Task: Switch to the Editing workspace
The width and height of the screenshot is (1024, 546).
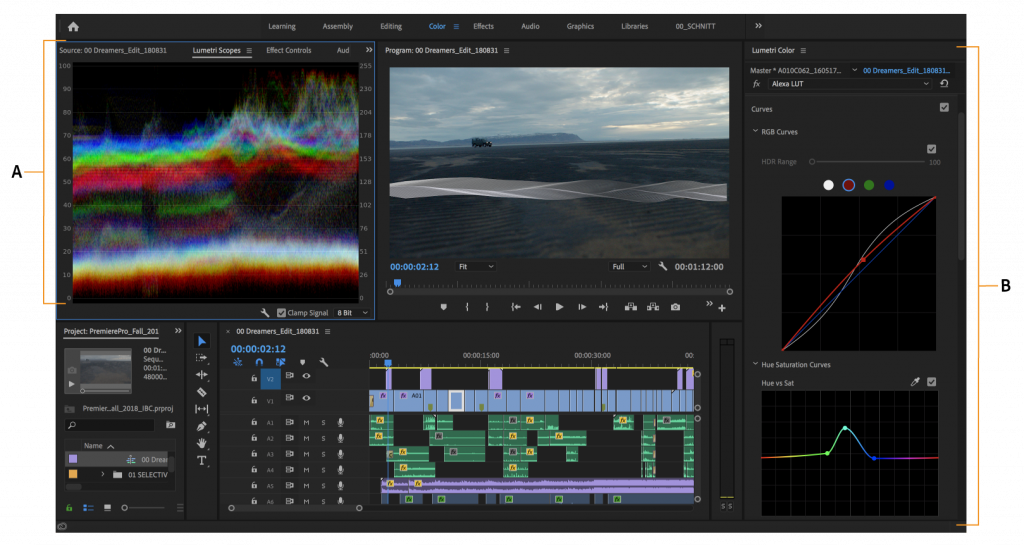Action: (391, 26)
